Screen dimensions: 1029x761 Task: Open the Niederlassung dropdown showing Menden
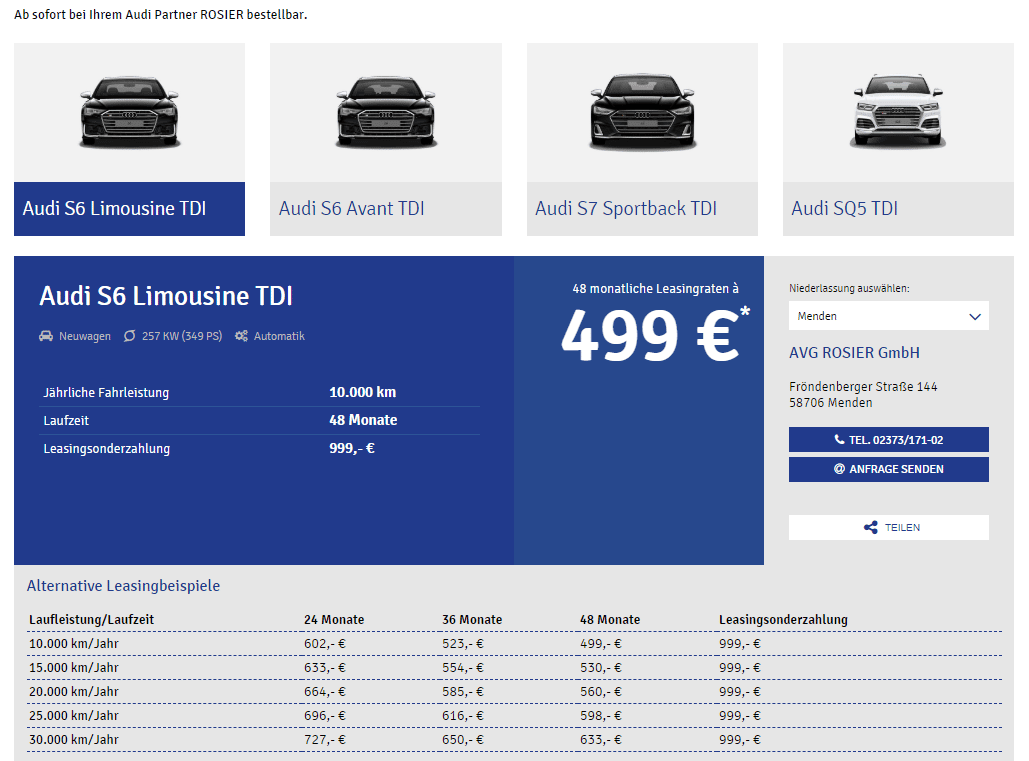tap(889, 316)
